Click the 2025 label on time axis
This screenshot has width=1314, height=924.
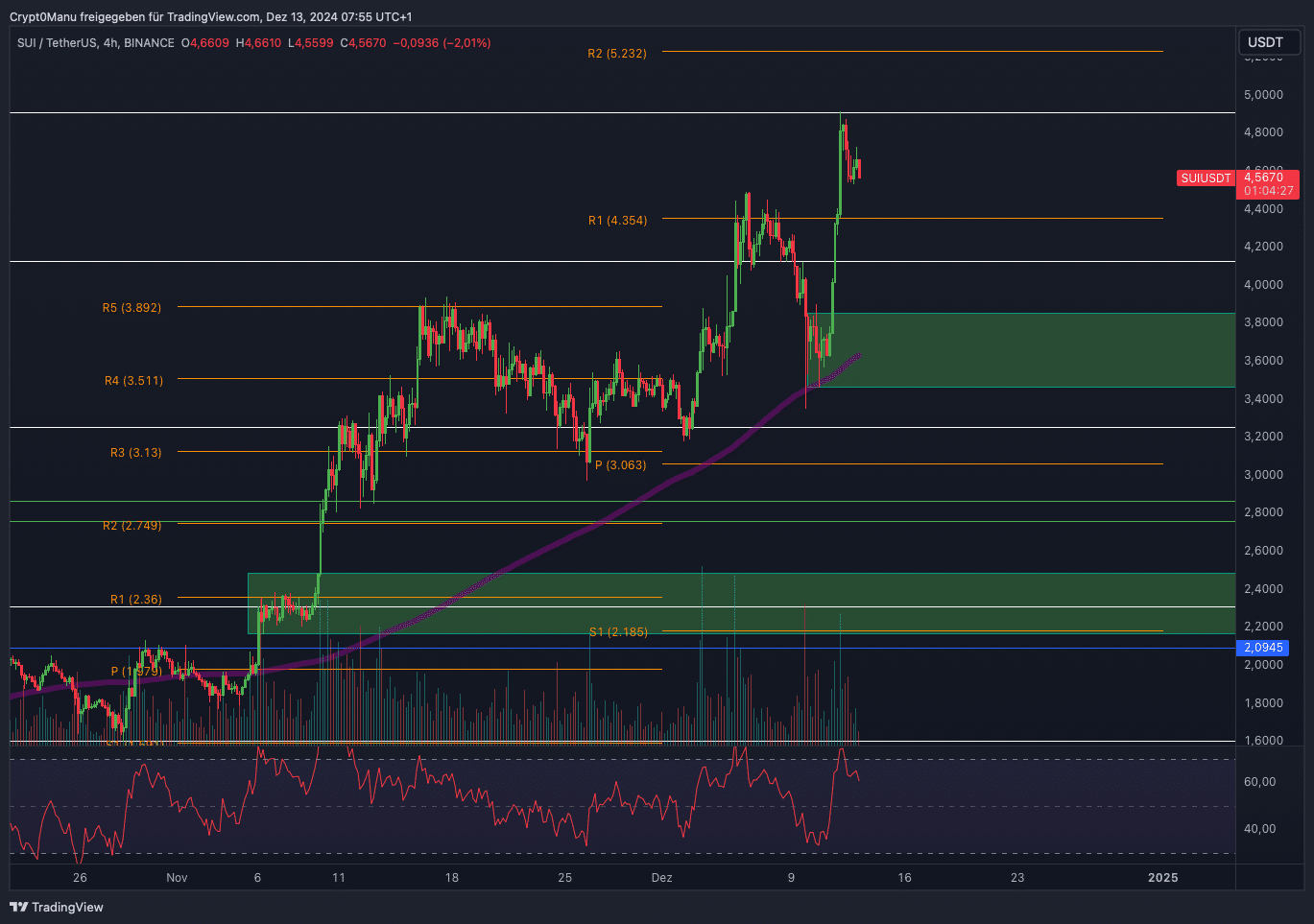point(1163,878)
